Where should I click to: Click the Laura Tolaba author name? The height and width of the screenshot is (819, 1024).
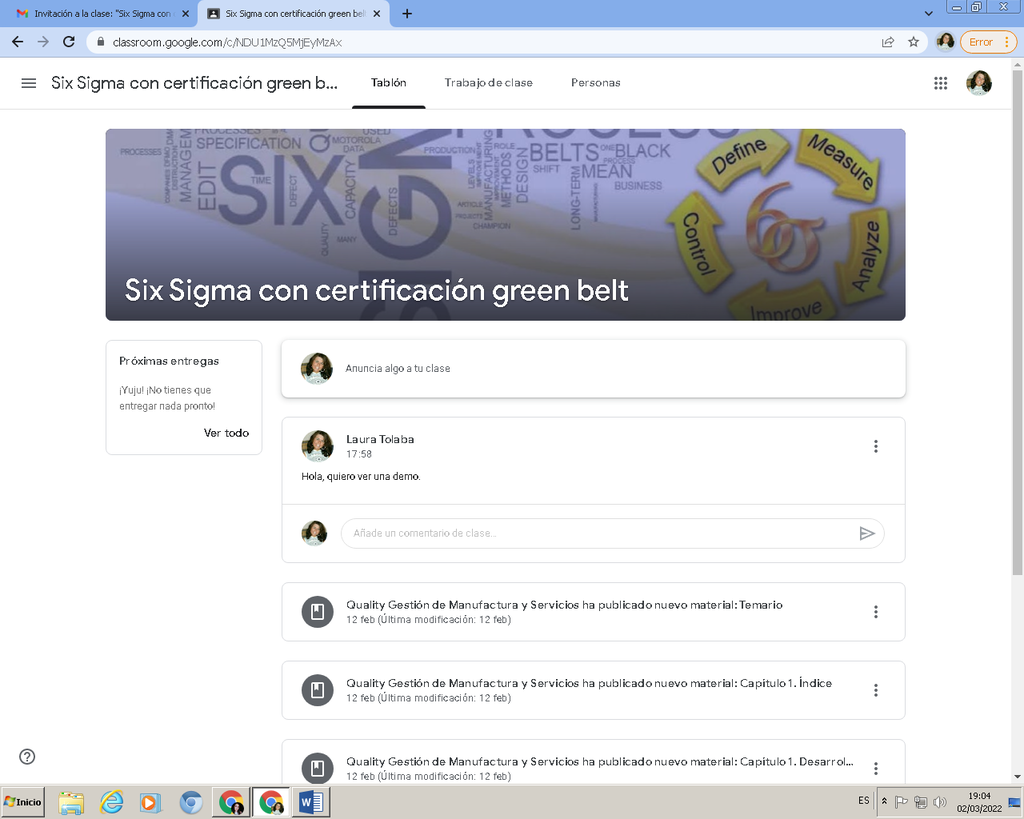pyautogui.click(x=380, y=440)
